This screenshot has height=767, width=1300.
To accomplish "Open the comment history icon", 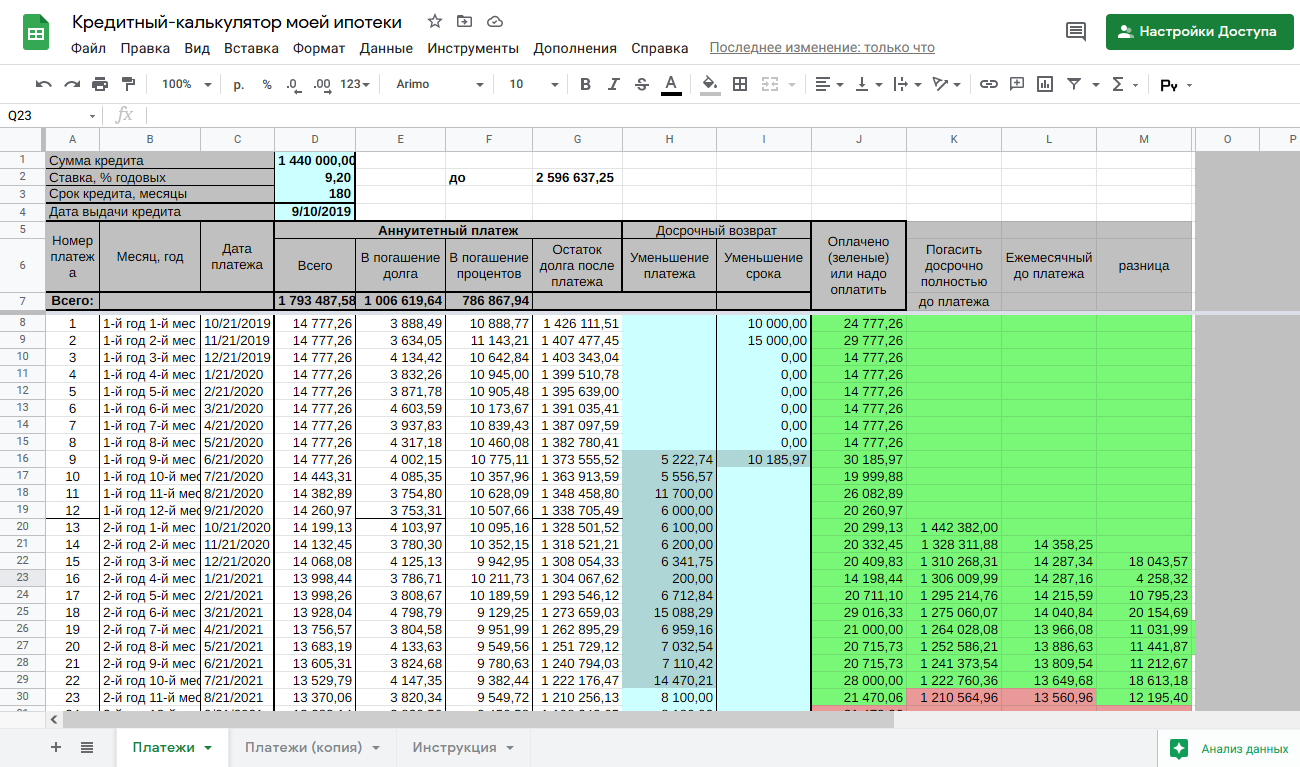I will coord(1076,31).
